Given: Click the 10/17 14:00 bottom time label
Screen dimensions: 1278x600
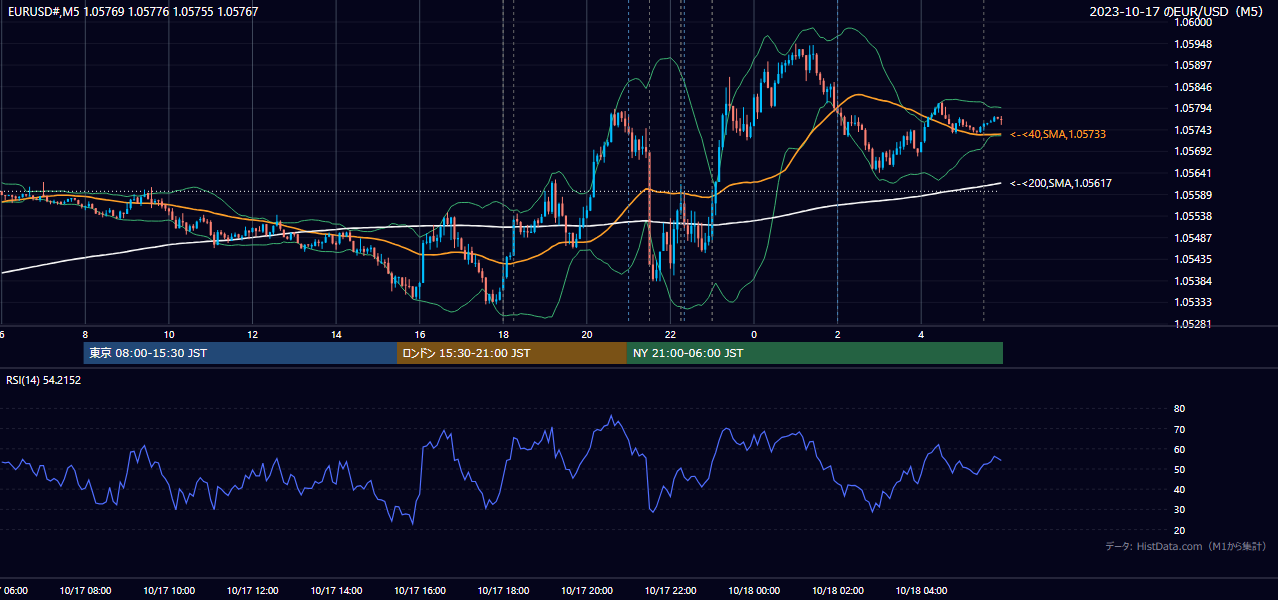Looking at the screenshot, I should tap(336, 591).
